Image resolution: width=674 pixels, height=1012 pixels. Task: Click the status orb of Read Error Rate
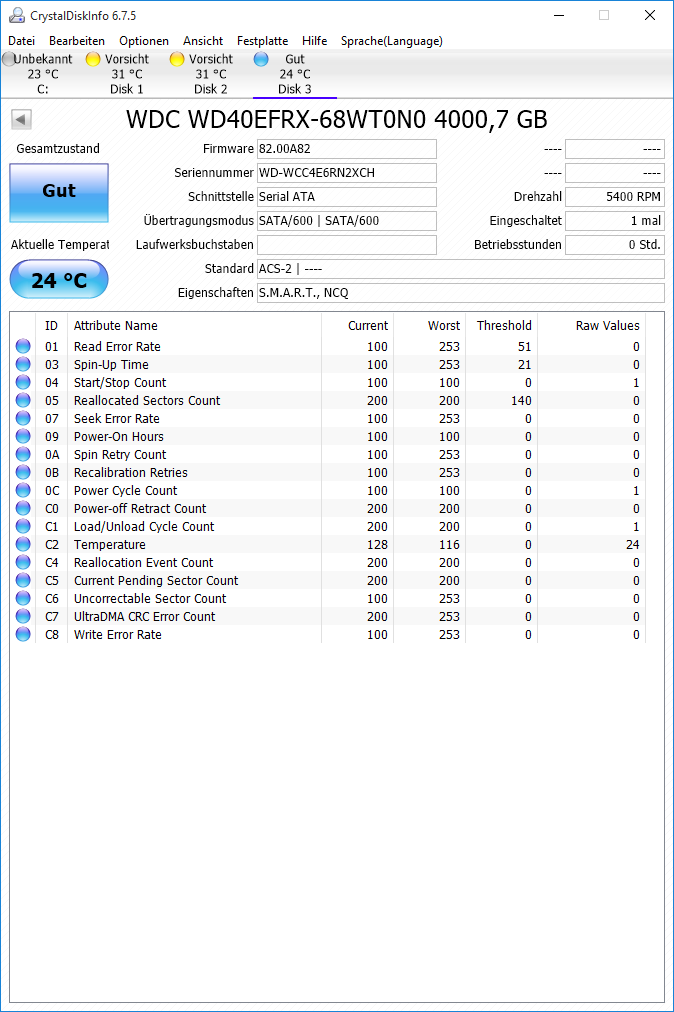(23, 347)
